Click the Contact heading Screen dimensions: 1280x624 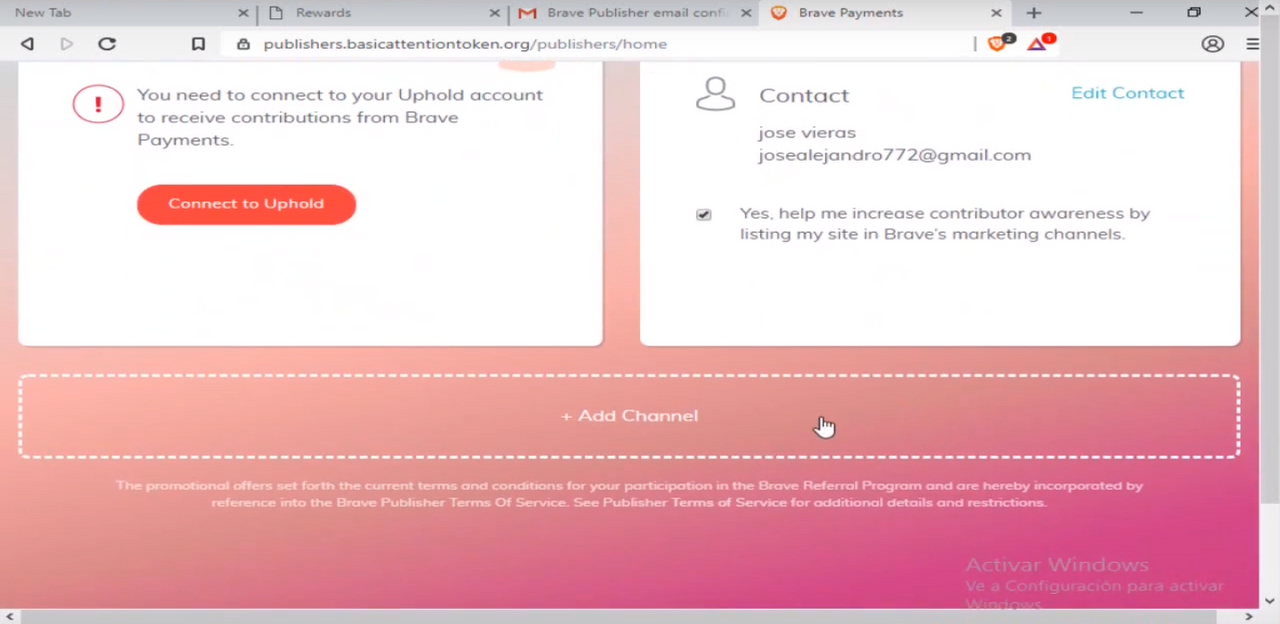point(804,96)
